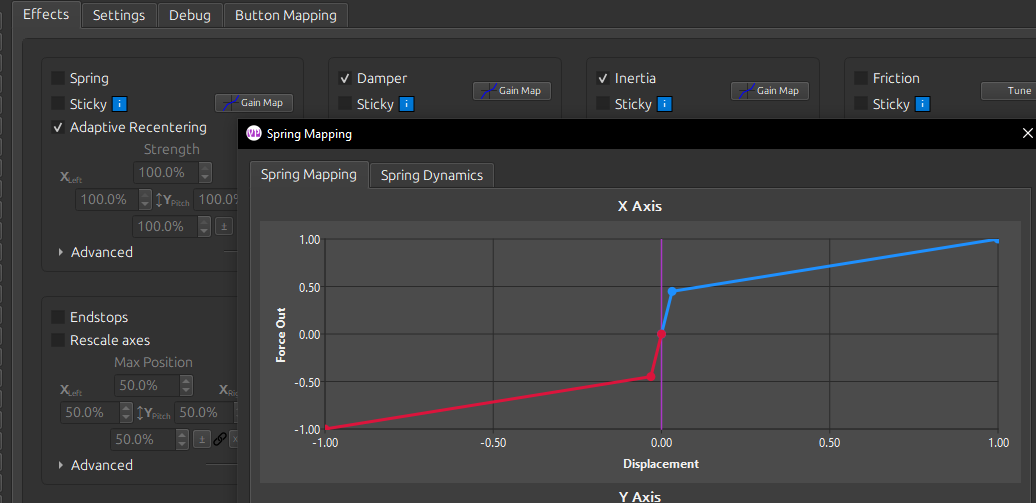Click the Spring Mapping window logo icon

[x=254, y=134]
